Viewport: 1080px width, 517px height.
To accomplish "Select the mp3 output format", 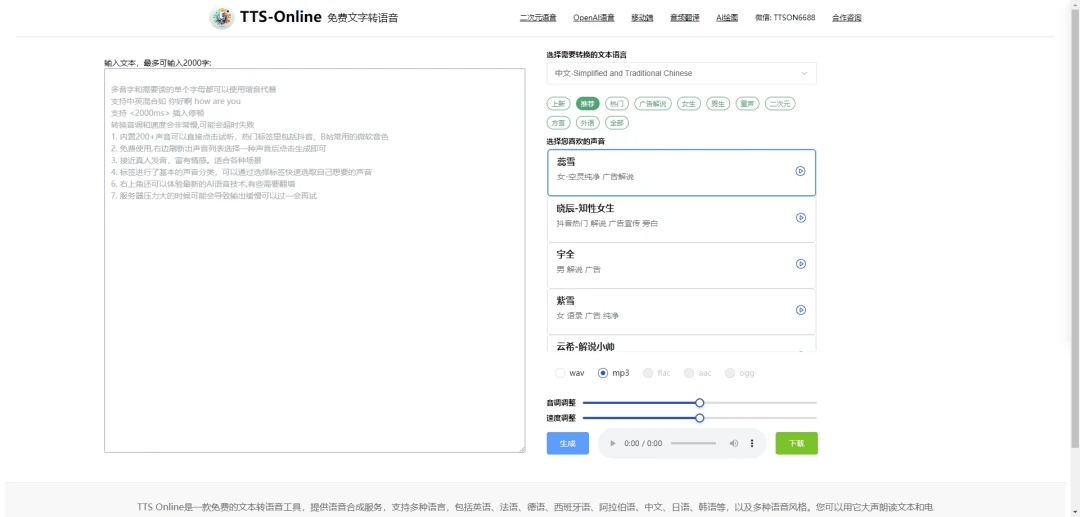I will tap(603, 373).
